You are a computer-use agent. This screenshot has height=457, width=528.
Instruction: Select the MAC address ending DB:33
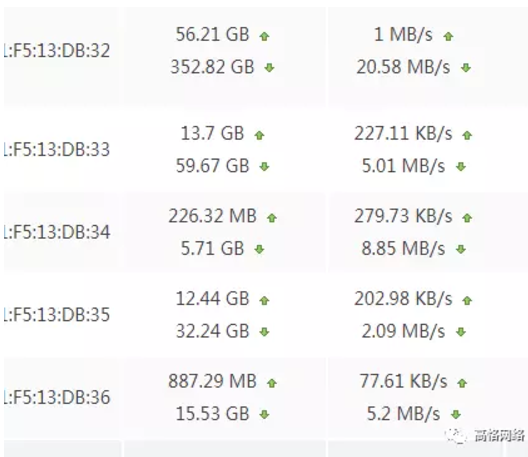pyautogui.click(x=57, y=150)
